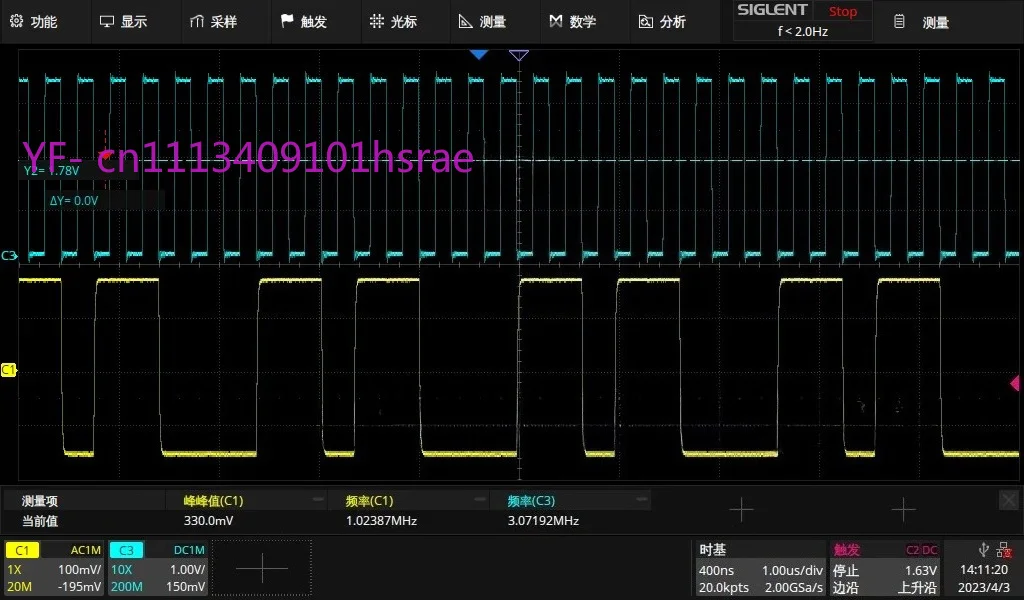Click the C3 10X probe attenuation label
The width and height of the screenshot is (1024, 600).
121,569
